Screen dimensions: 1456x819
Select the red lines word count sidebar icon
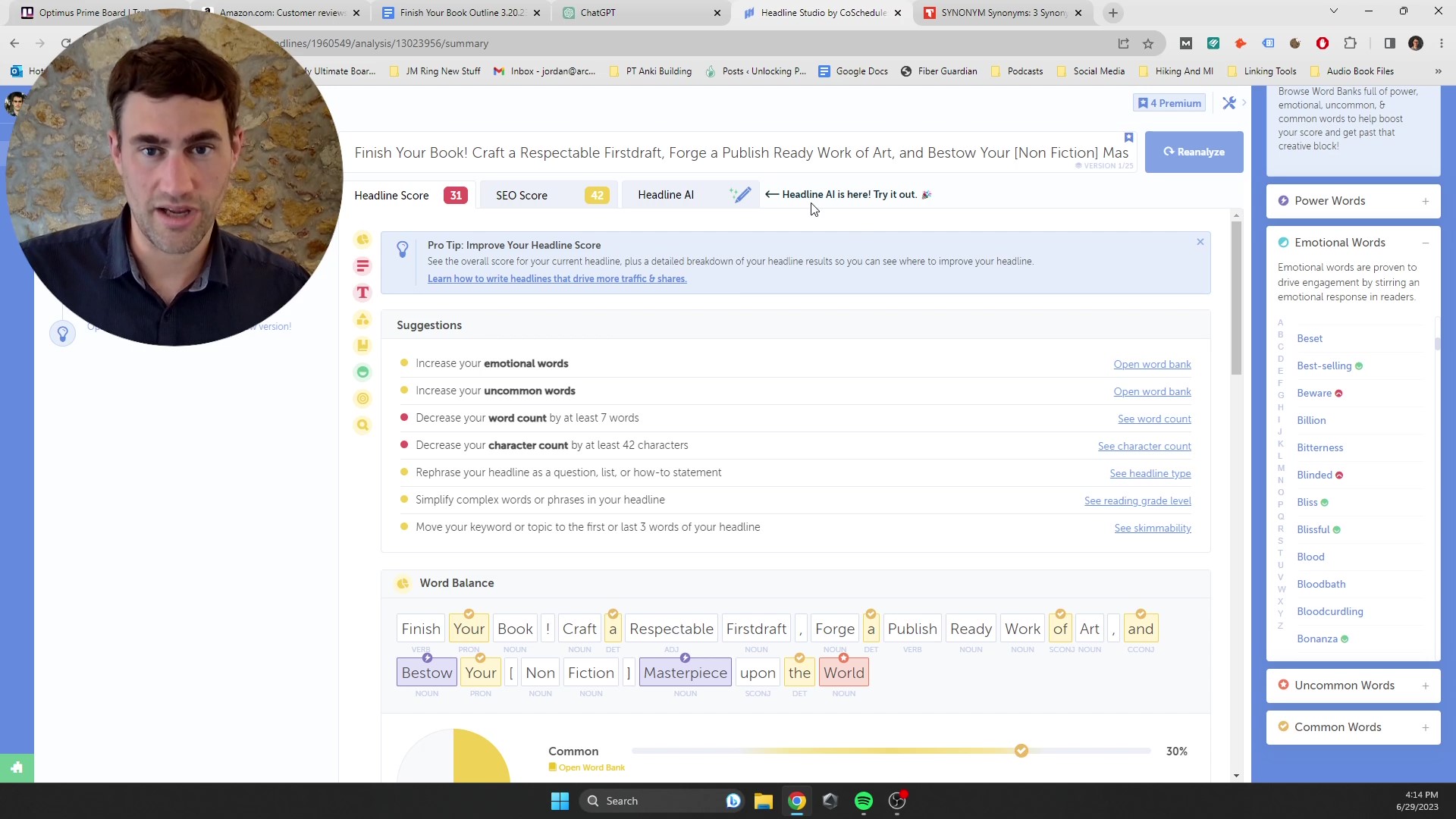point(362,266)
